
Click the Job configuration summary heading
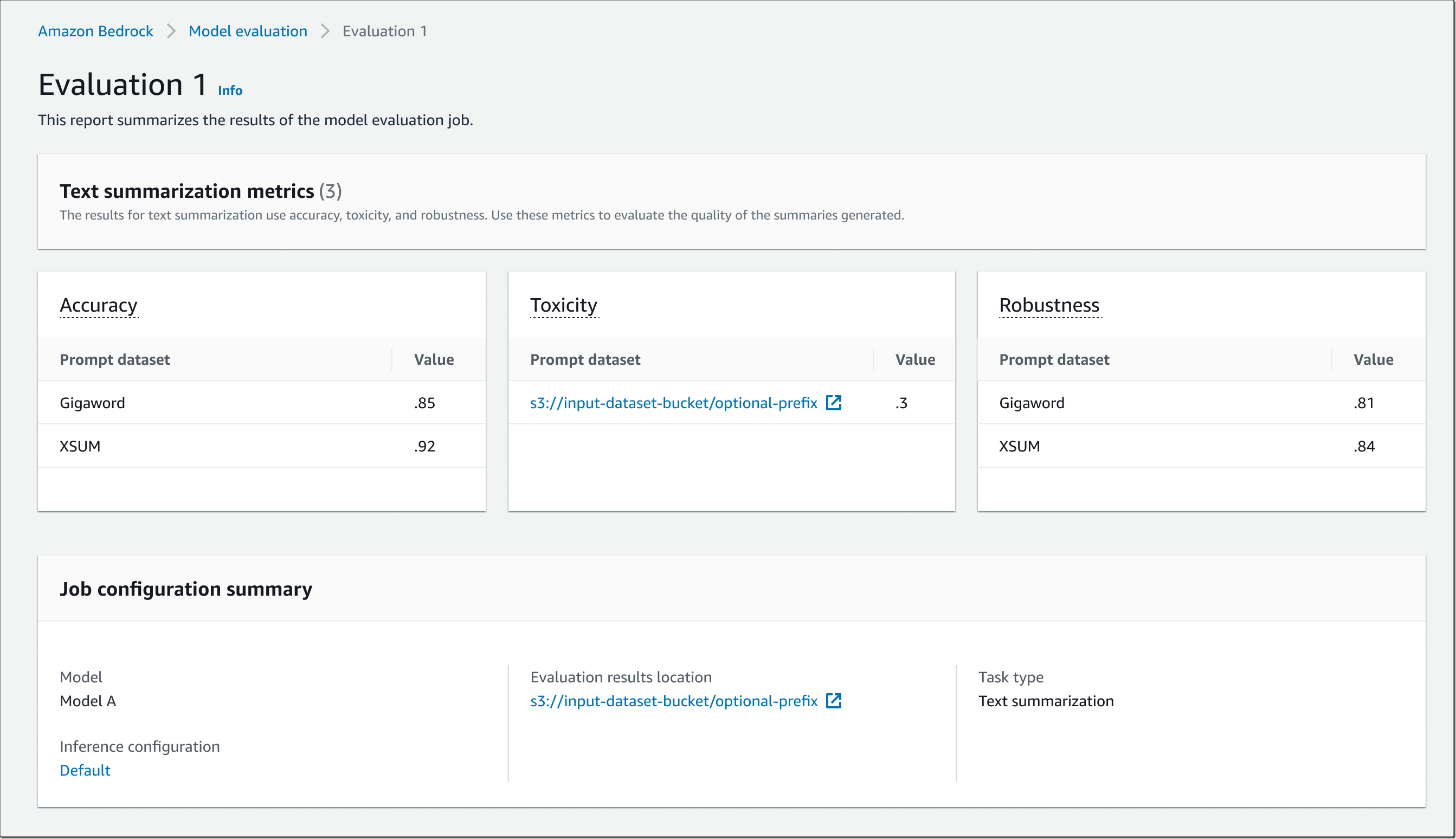pyautogui.click(x=185, y=589)
